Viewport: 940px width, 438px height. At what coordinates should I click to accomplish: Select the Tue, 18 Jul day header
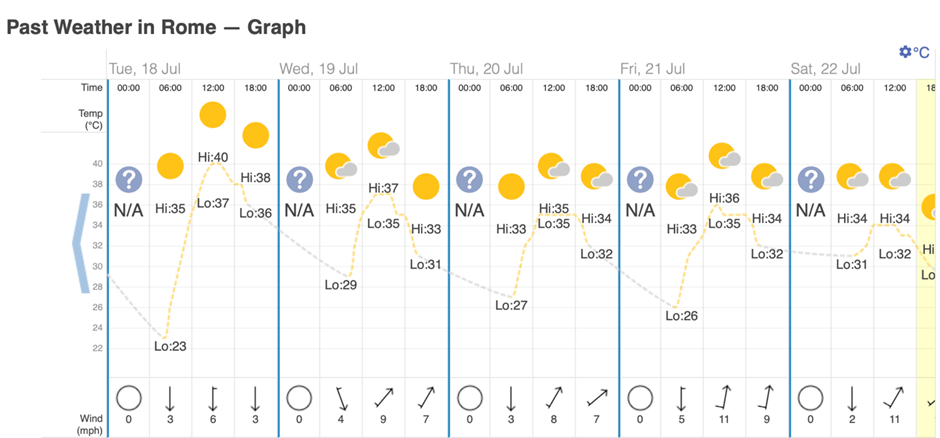[148, 69]
